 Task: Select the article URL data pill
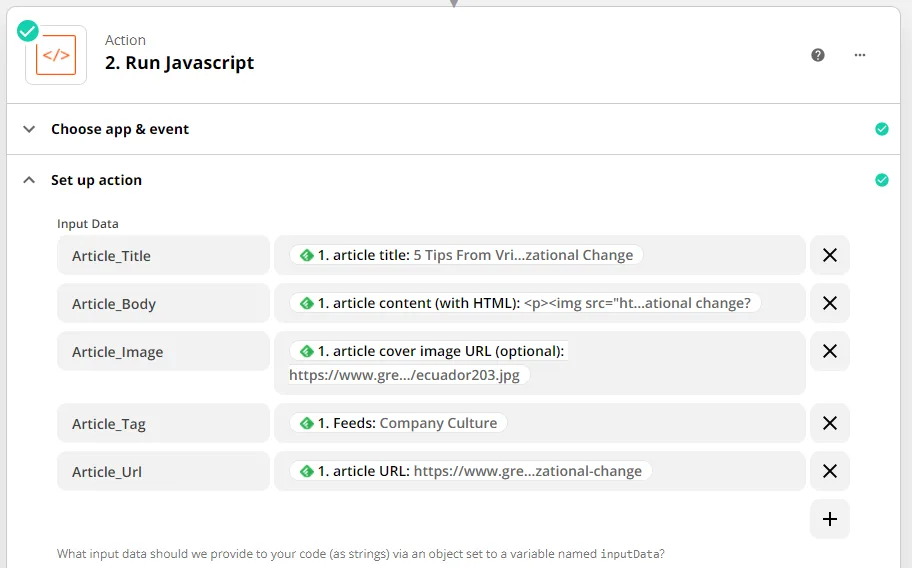(x=471, y=471)
